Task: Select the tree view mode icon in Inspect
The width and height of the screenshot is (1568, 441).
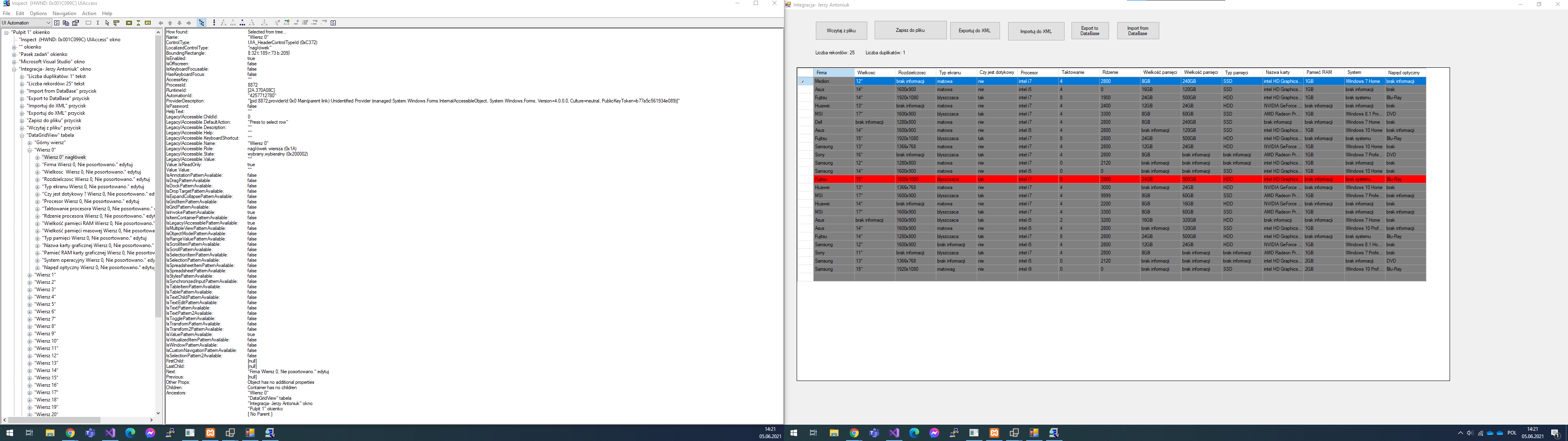Action: tap(201, 23)
